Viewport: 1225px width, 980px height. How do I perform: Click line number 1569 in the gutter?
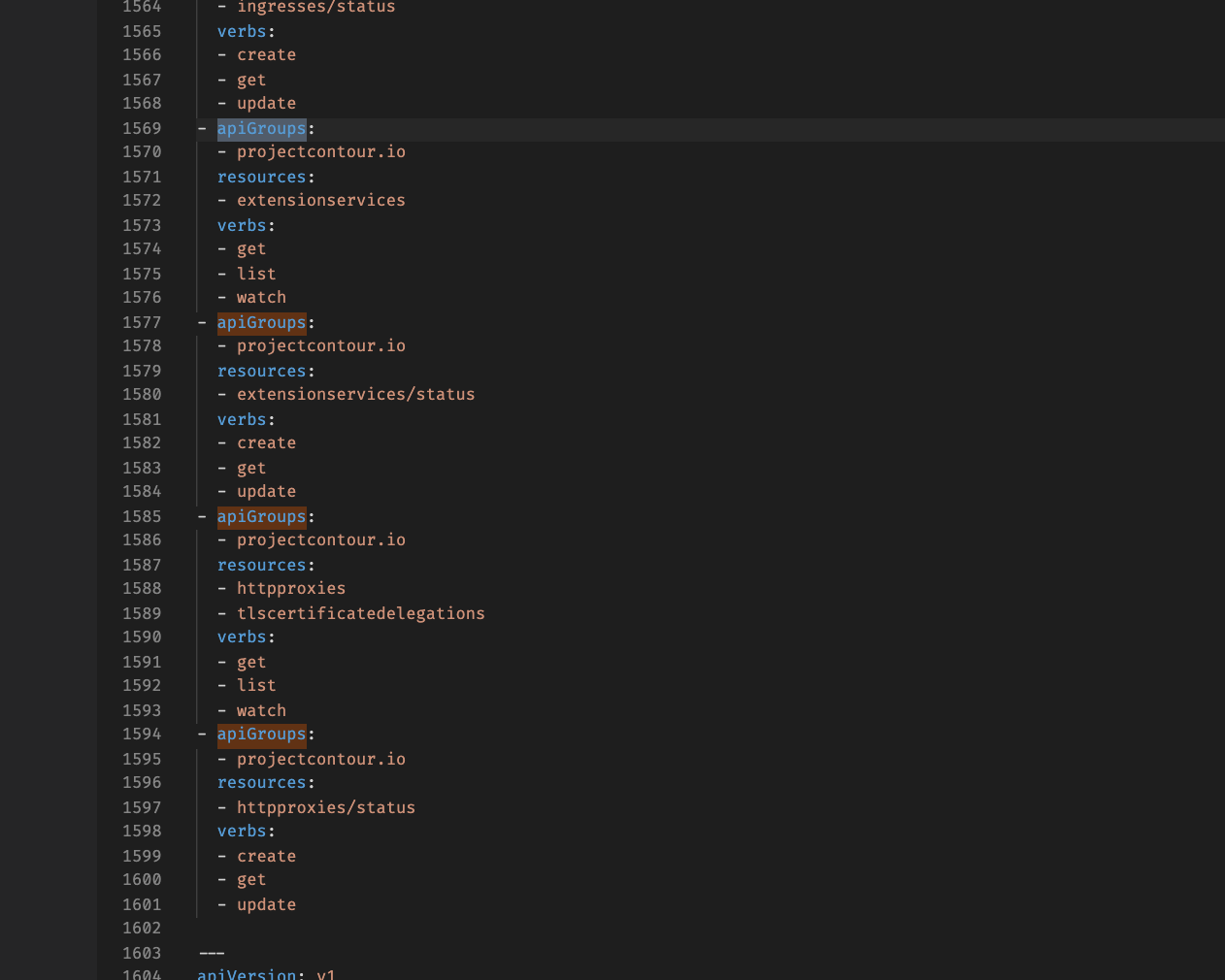142,128
